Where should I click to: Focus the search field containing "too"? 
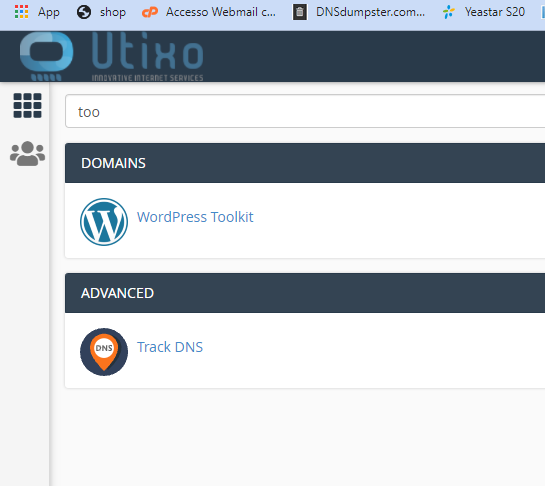(305, 111)
